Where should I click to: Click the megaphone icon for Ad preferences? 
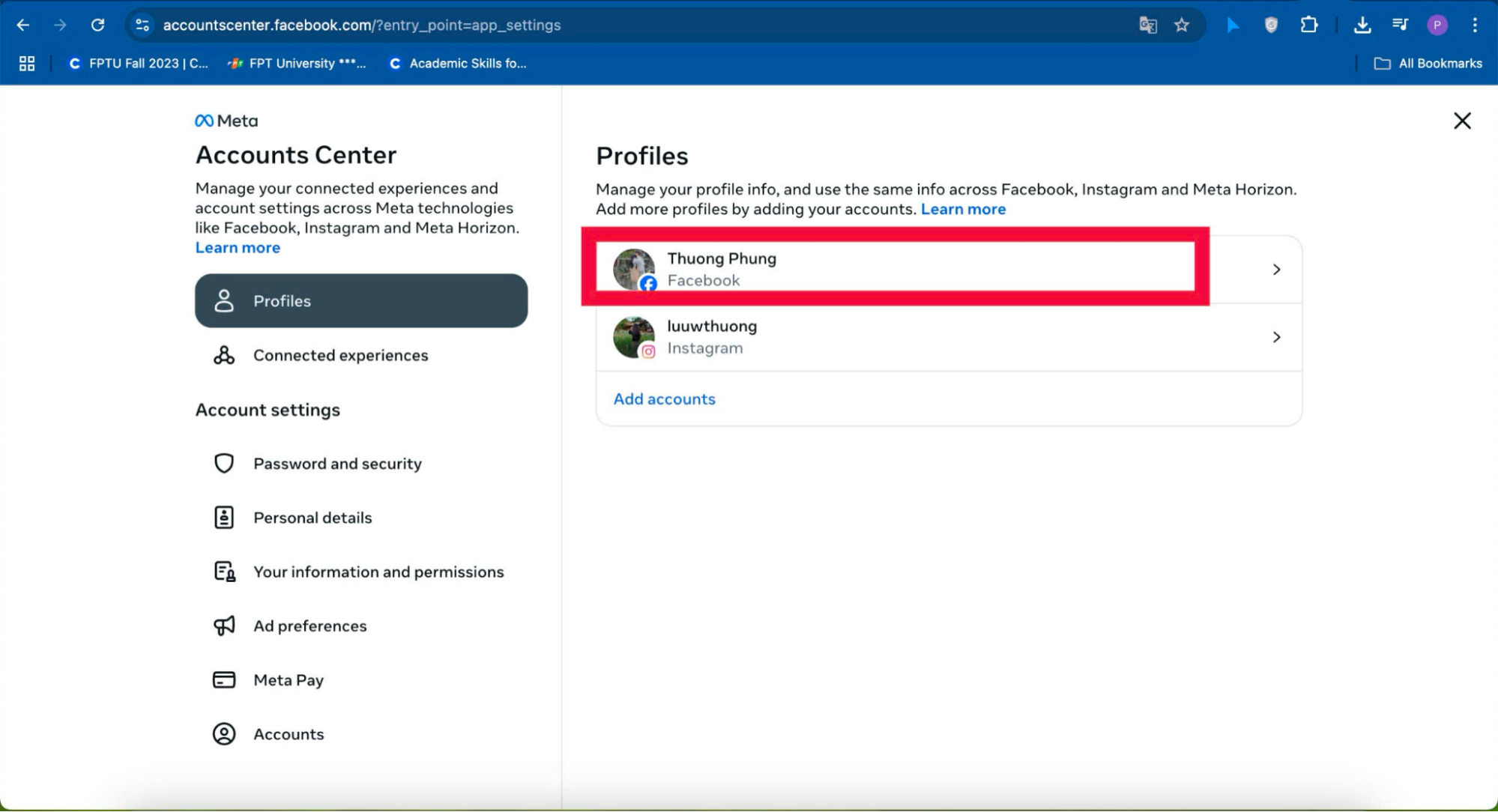point(224,625)
